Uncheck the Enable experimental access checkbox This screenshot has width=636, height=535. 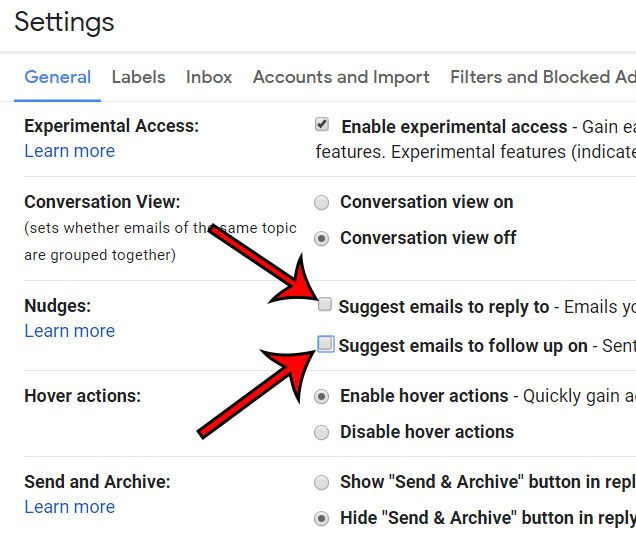click(322, 125)
